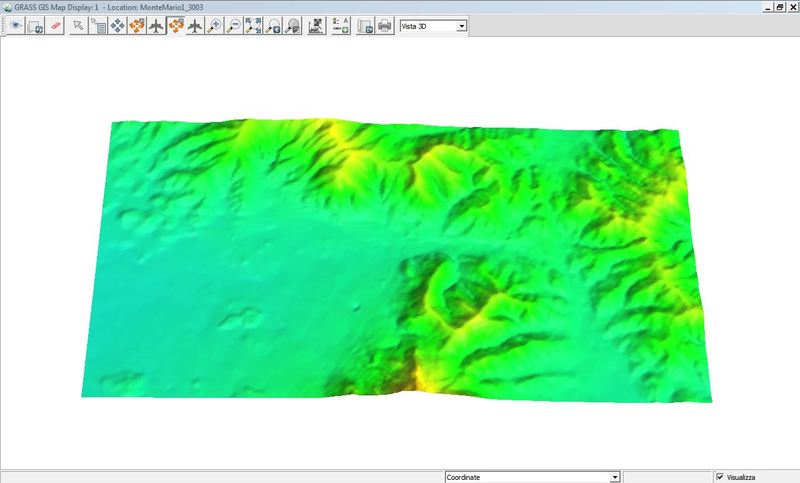Click the Display map eye icon

pyautogui.click(x=16, y=26)
